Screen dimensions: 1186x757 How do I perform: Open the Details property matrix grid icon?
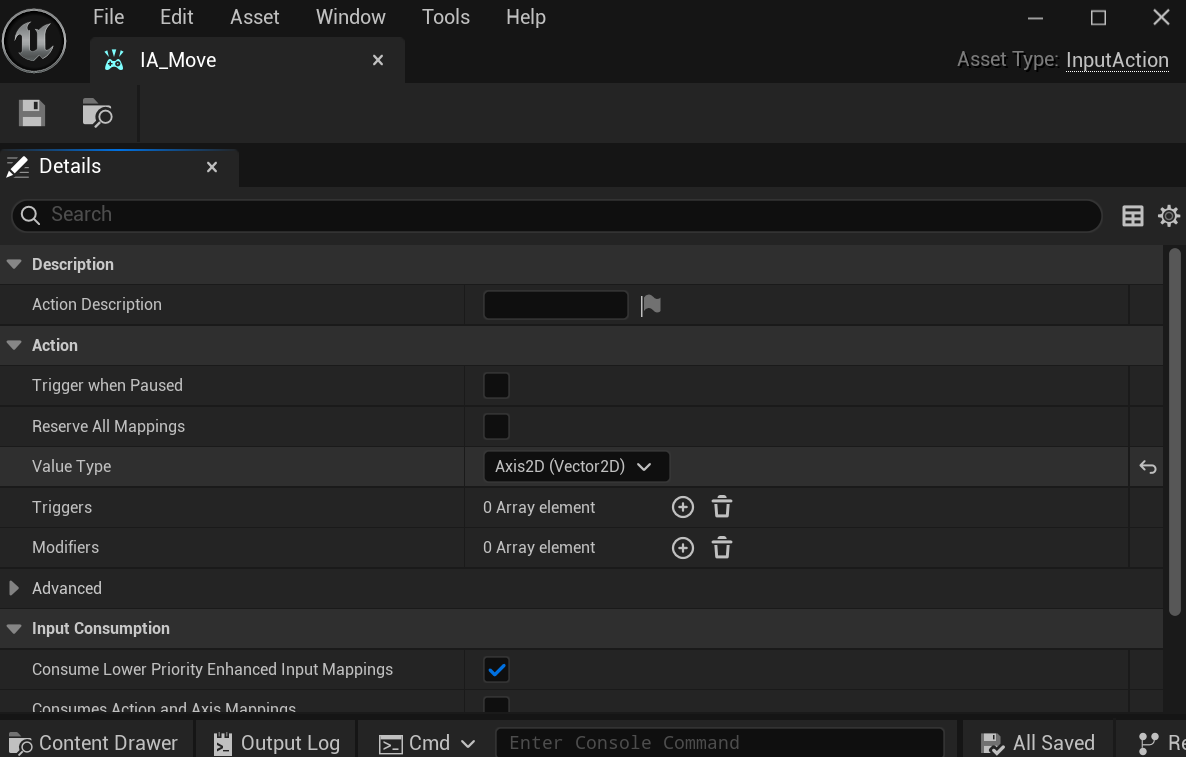(1132, 216)
